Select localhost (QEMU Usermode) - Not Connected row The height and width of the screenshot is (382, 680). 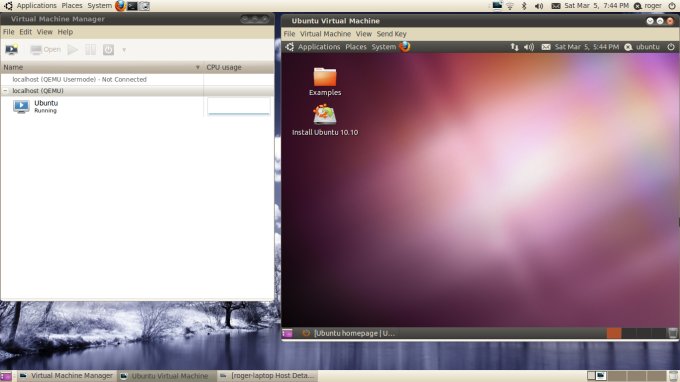[137, 79]
